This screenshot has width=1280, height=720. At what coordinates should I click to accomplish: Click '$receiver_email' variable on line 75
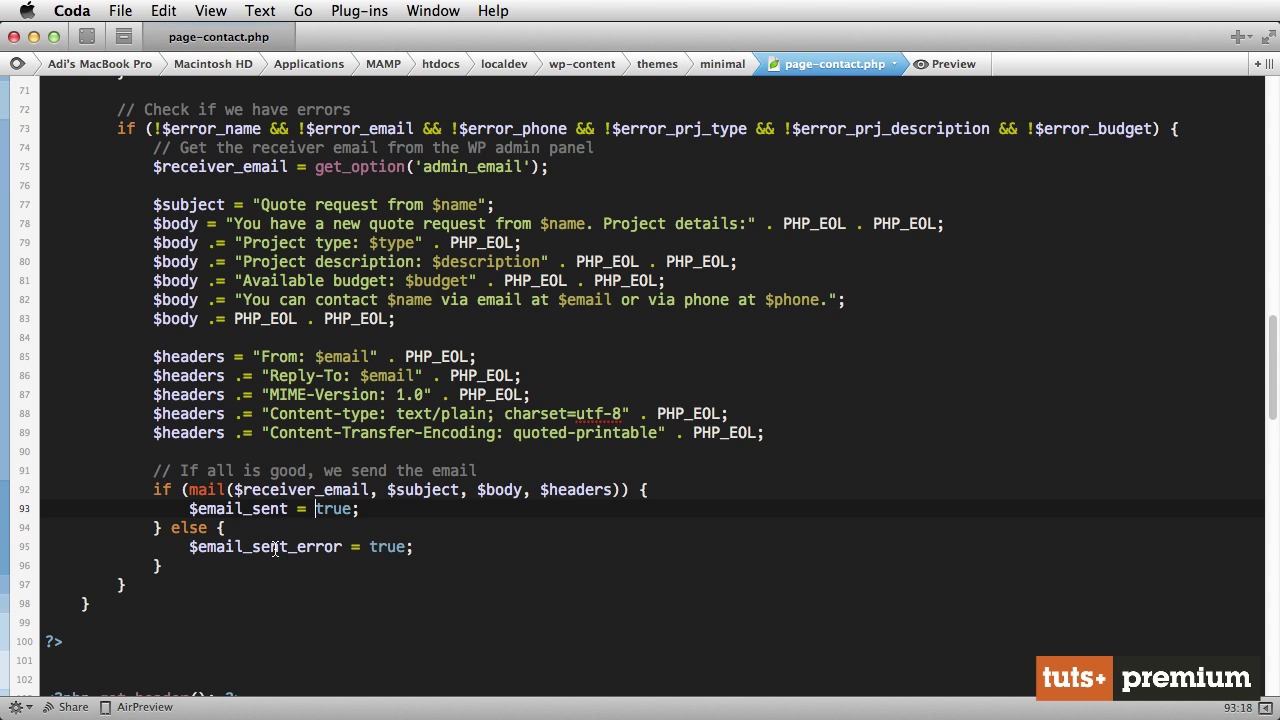(x=220, y=167)
